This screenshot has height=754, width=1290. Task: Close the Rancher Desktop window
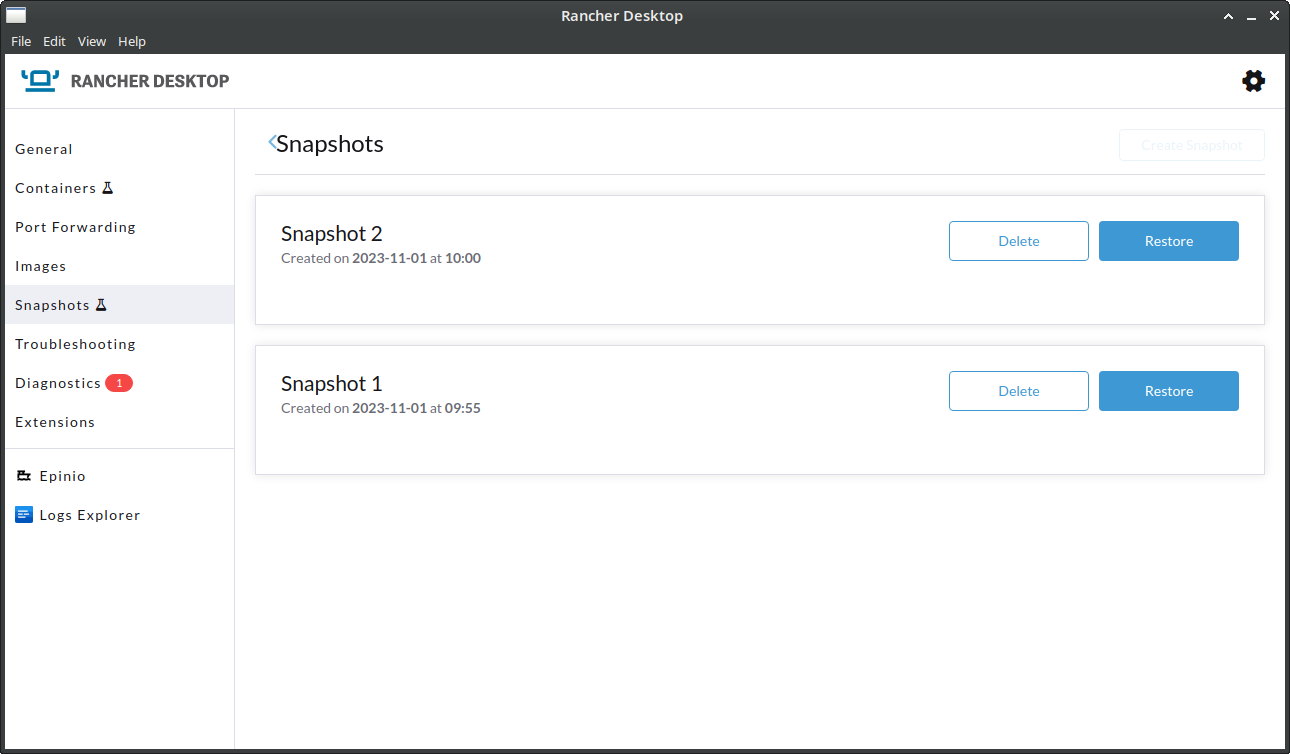pos(1274,16)
